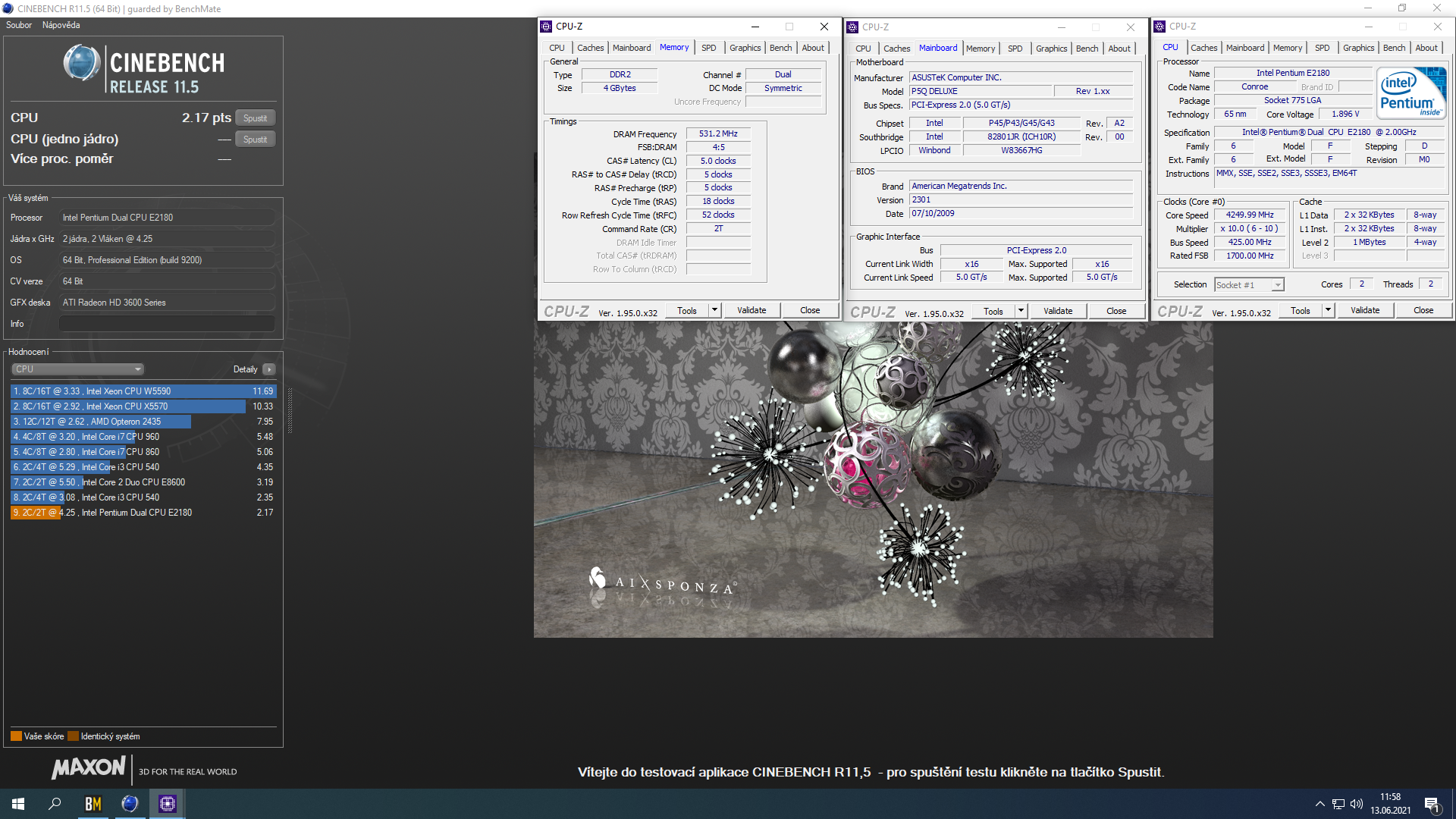
Task: Click rendered AIXSPONZA scene image
Action: click(873, 479)
